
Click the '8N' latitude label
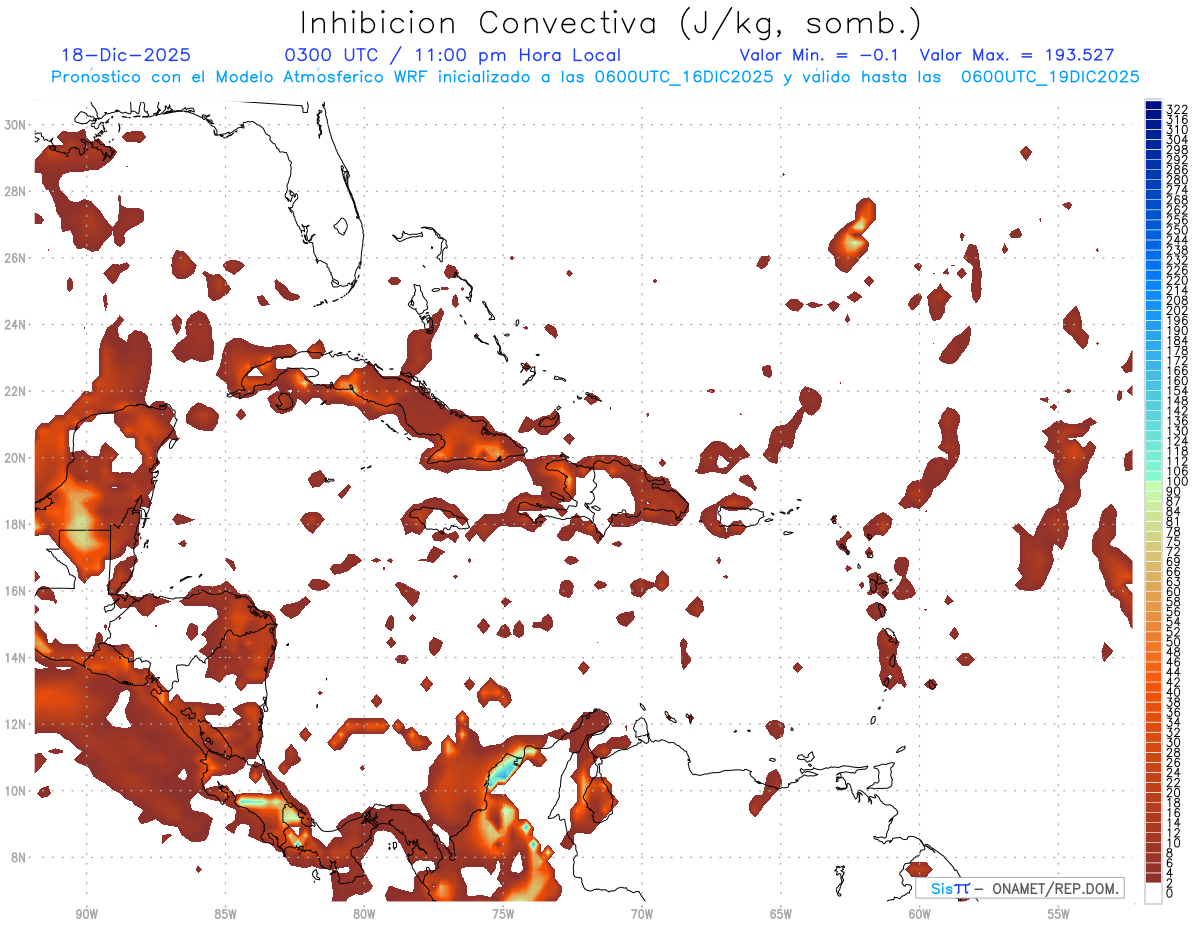20,857
